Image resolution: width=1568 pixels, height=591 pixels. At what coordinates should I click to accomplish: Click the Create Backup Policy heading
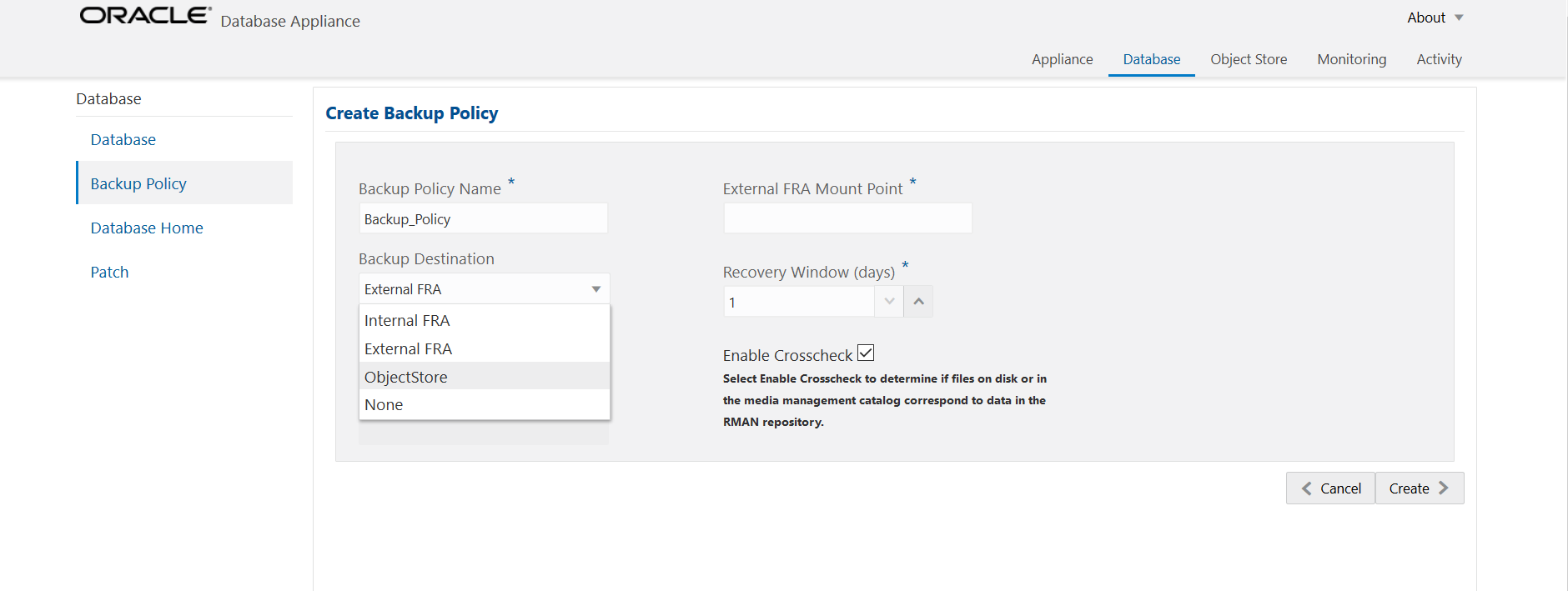412,113
